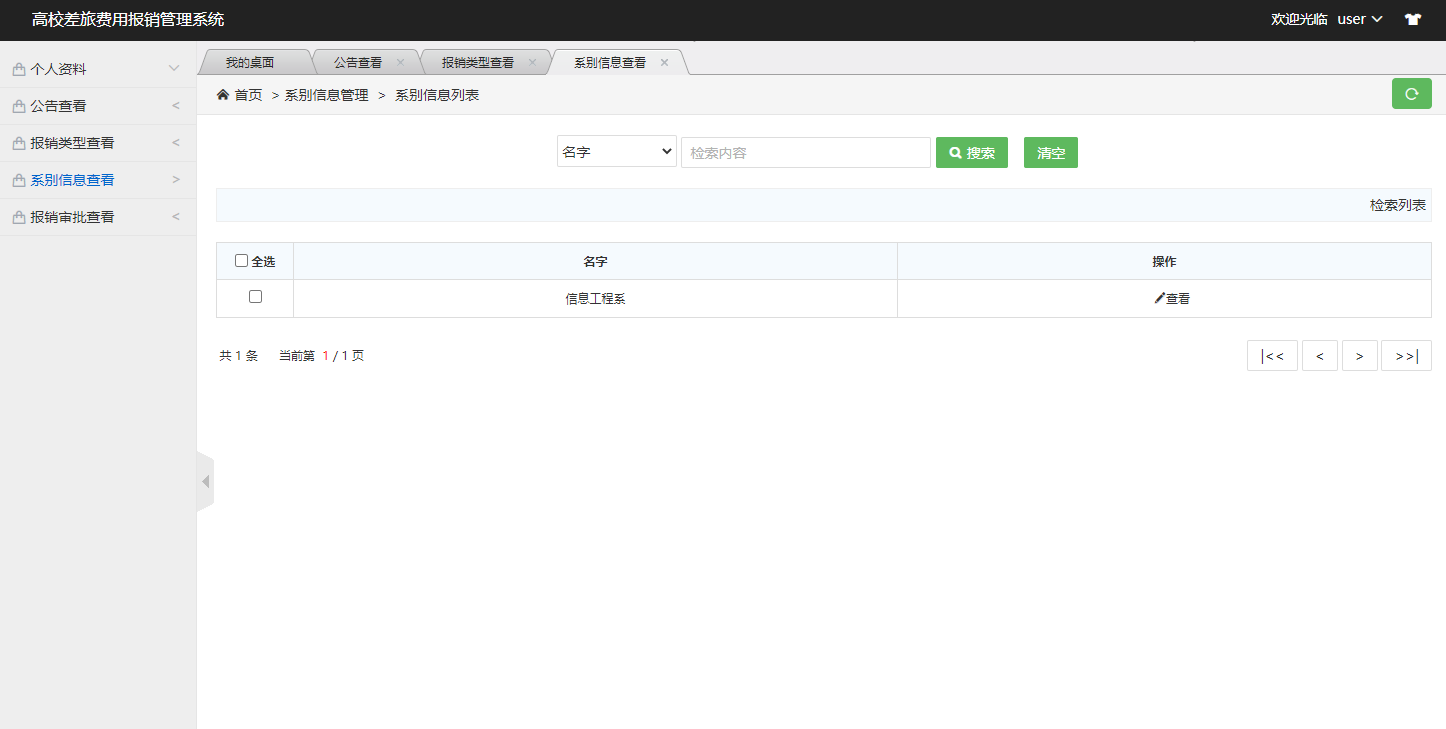This screenshot has height=729, width=1446.
Task: Click the 清空 clear button
Action: (x=1051, y=152)
